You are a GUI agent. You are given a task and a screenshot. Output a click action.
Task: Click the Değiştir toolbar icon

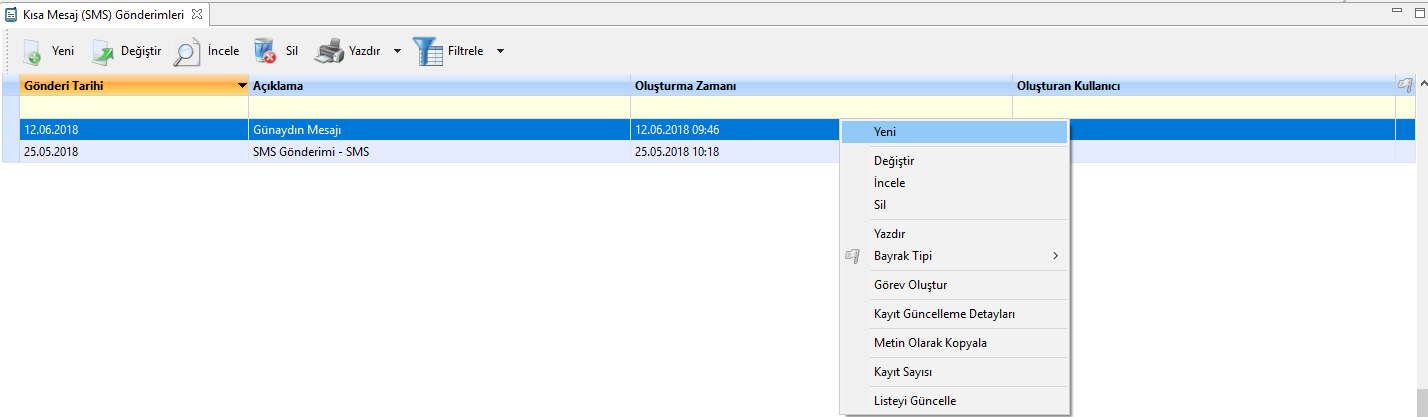[x=103, y=52]
